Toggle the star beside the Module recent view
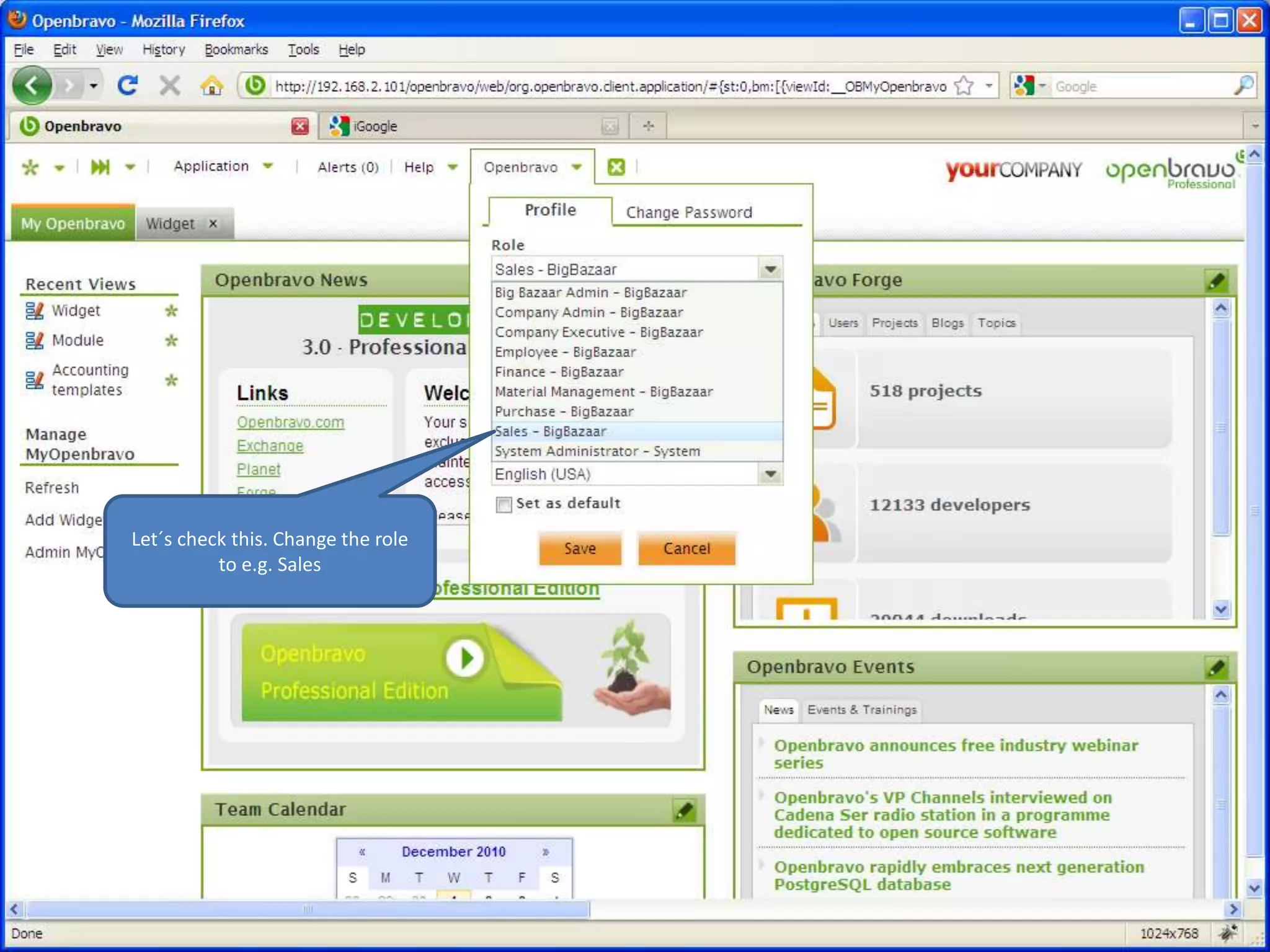 pos(171,340)
